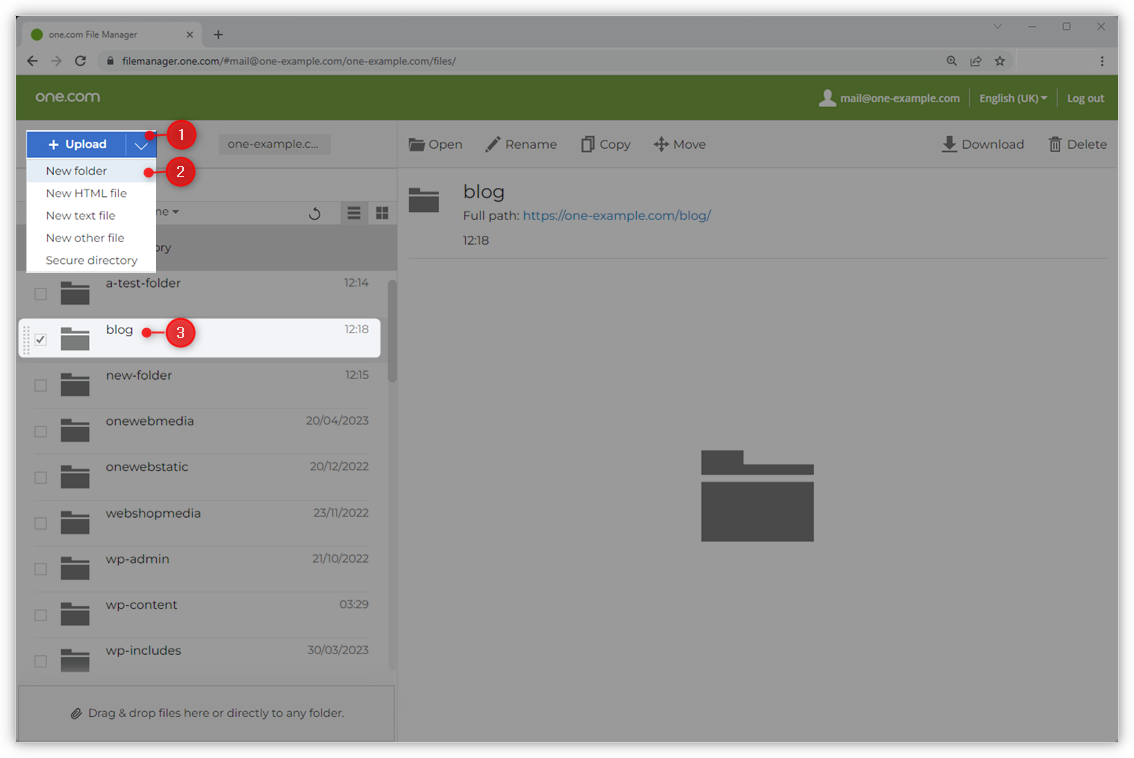
Task: Choose New folder from the menu
Action: [x=75, y=170]
